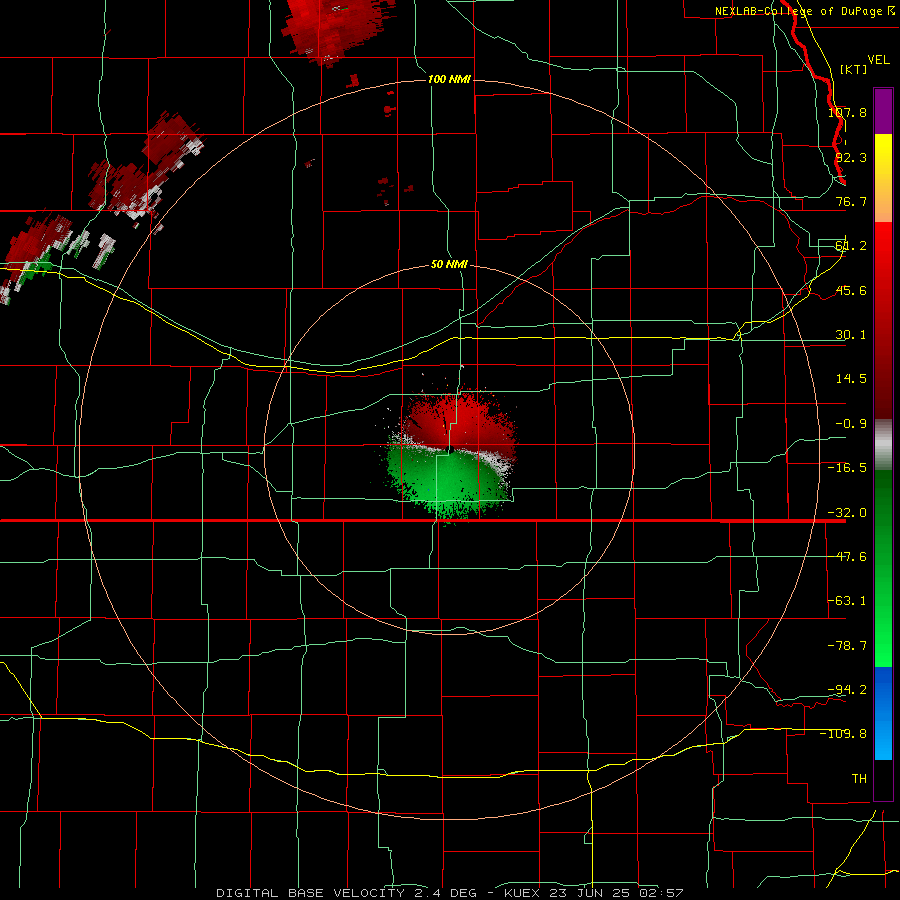Click the 14.5 velocity scale value
Image resolution: width=900 pixels, height=900 pixels.
tap(851, 379)
